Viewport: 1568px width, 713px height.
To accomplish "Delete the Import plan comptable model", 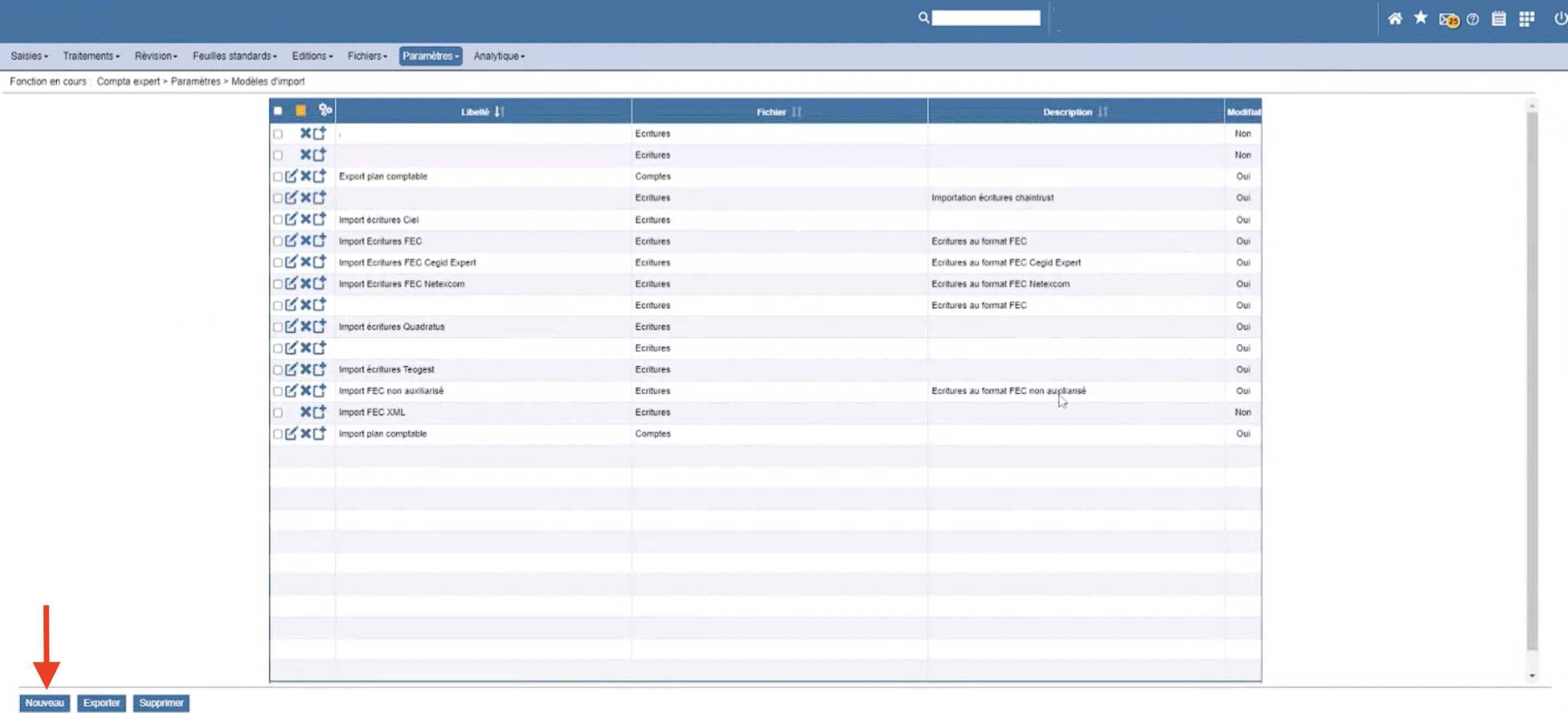I will tap(306, 433).
